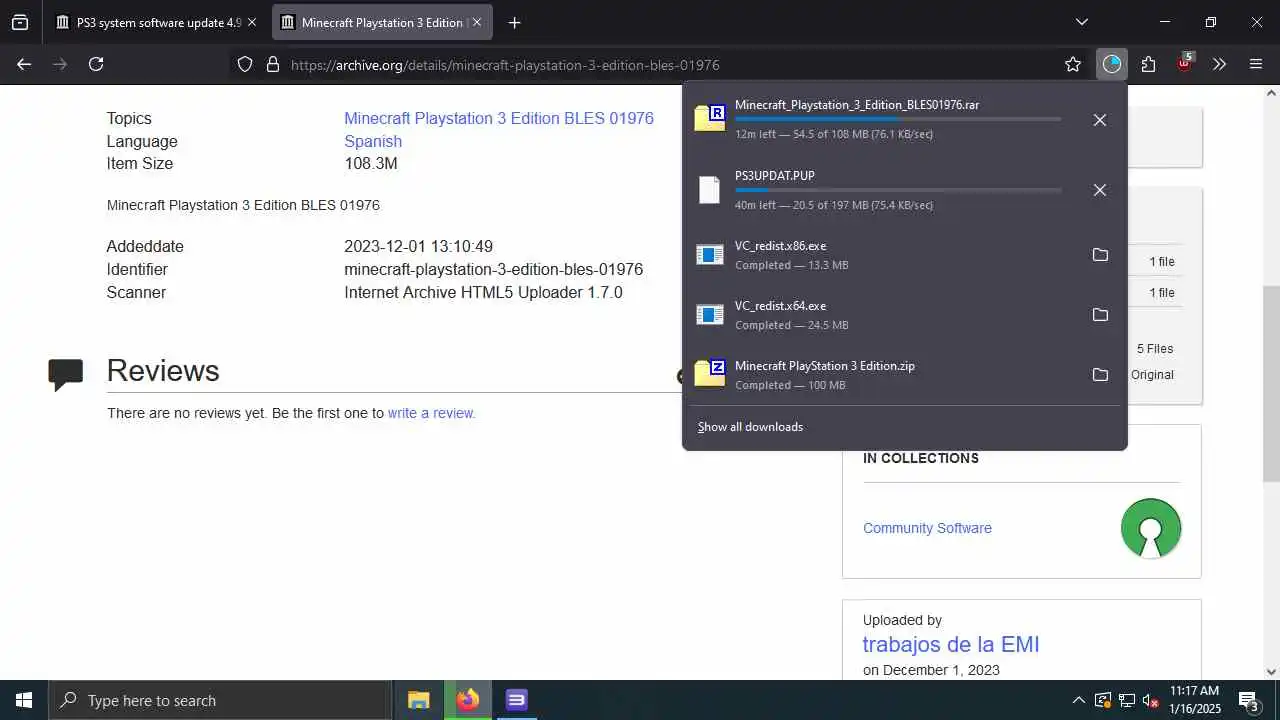Show hidden system tray icons
This screenshot has height=720, width=1280.
[1078, 700]
